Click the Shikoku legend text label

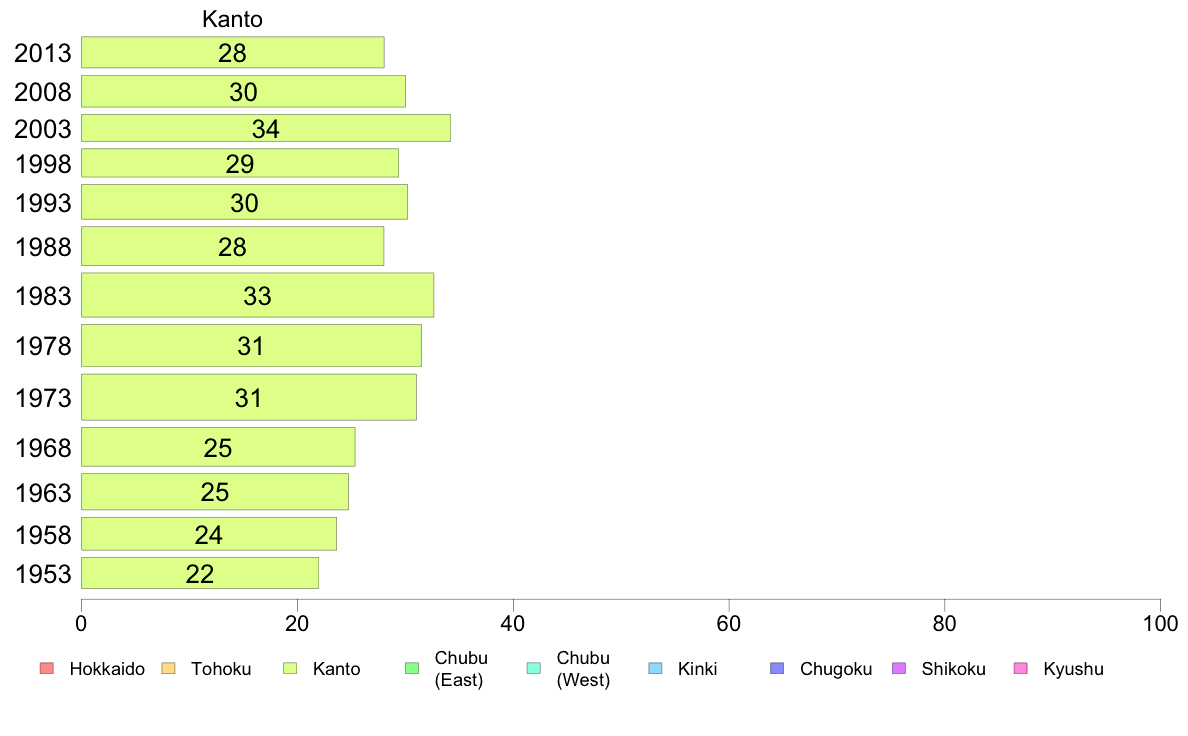953,669
